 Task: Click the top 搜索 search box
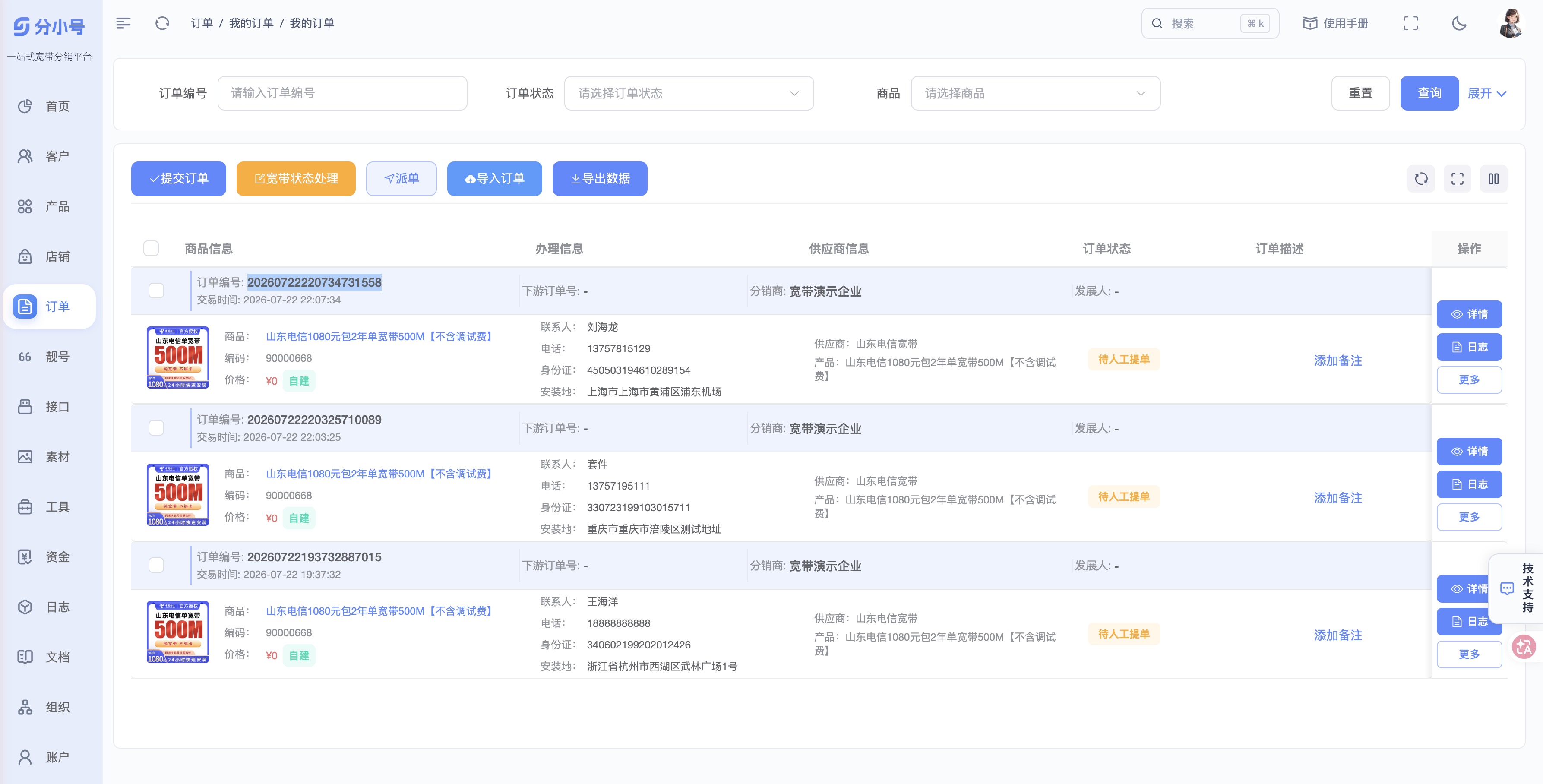click(x=1210, y=23)
